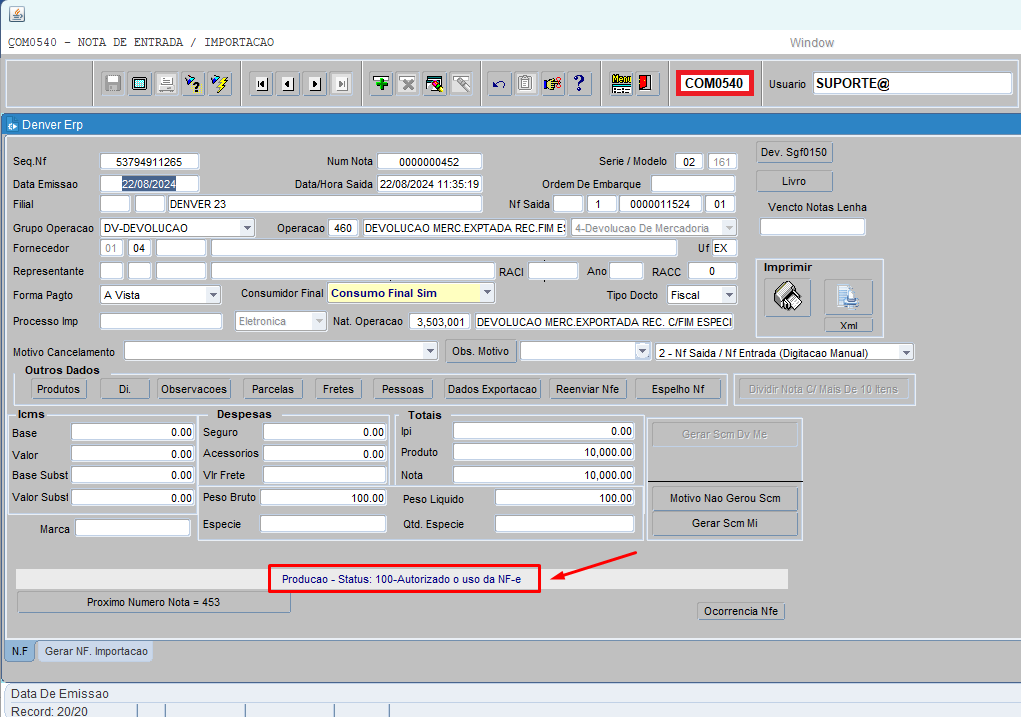This screenshot has width=1021, height=717.
Task: Click the clear record eraser-window icon
Action: [434, 83]
